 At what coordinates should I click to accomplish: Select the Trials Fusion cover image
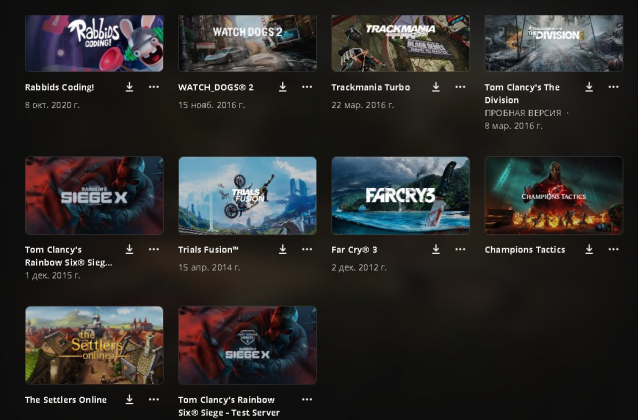[x=247, y=195]
